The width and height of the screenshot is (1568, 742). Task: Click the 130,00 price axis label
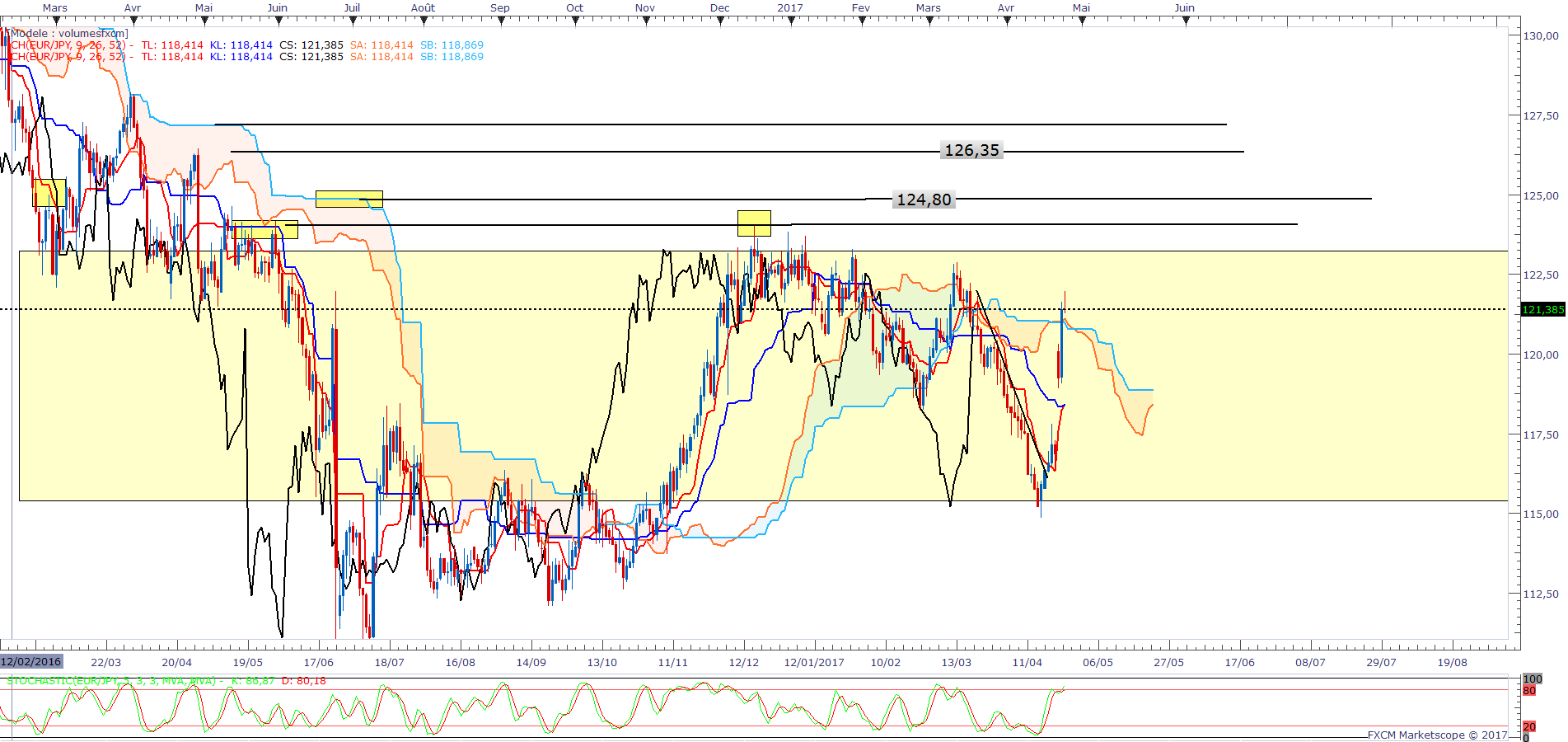[x=1541, y=36]
